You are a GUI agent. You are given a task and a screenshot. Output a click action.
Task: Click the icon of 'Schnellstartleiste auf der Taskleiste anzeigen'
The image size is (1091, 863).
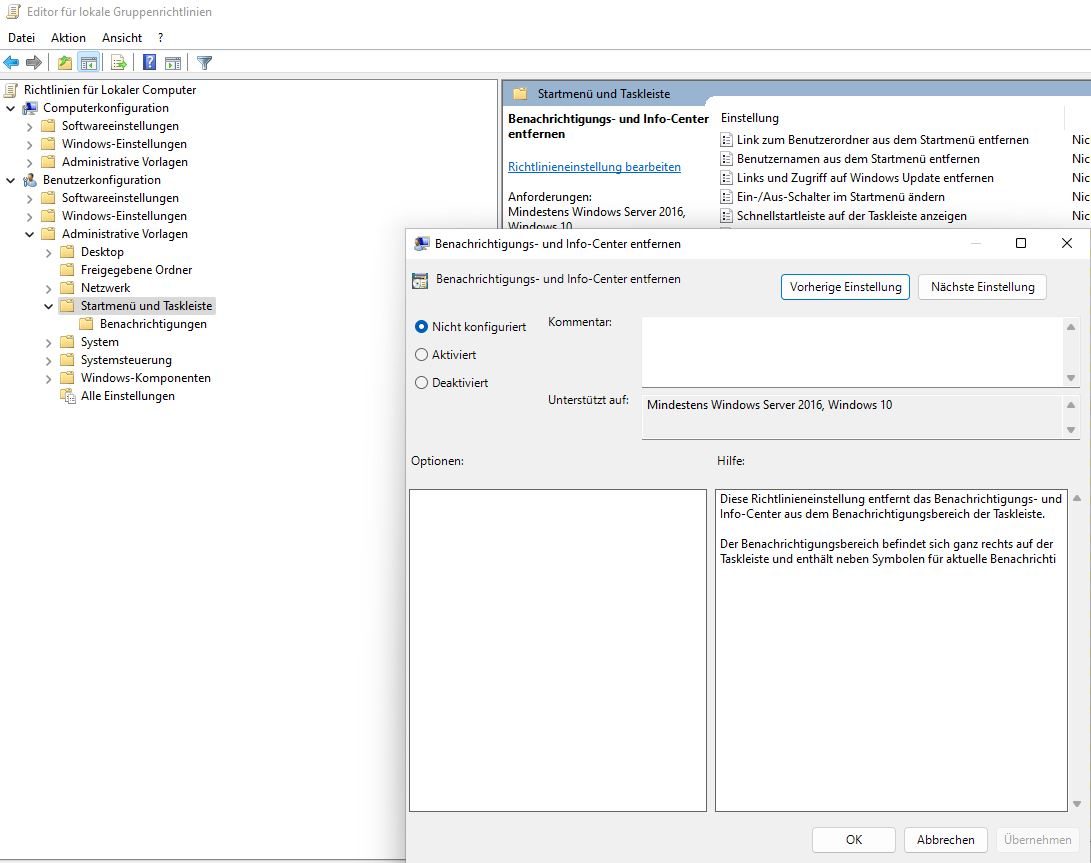click(726, 216)
